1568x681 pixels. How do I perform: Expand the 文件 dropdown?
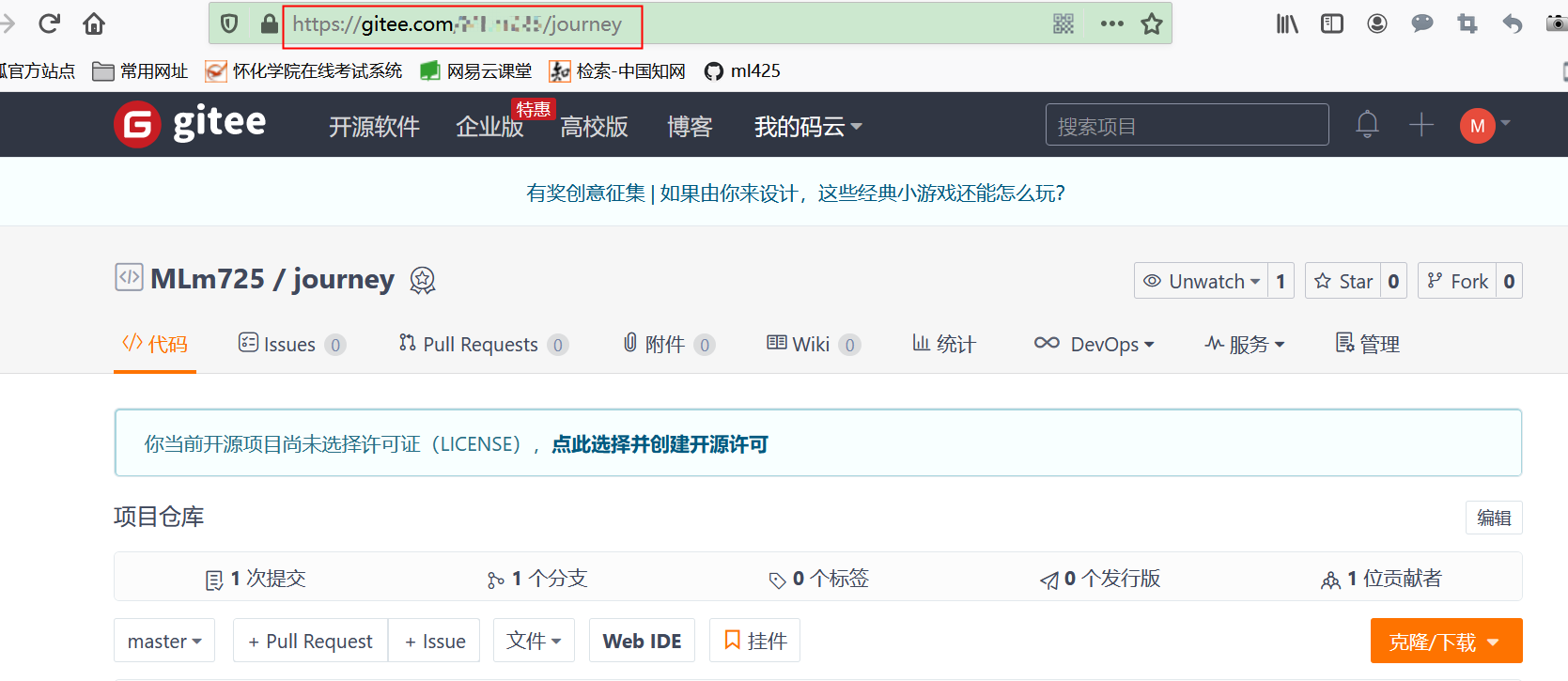534,641
